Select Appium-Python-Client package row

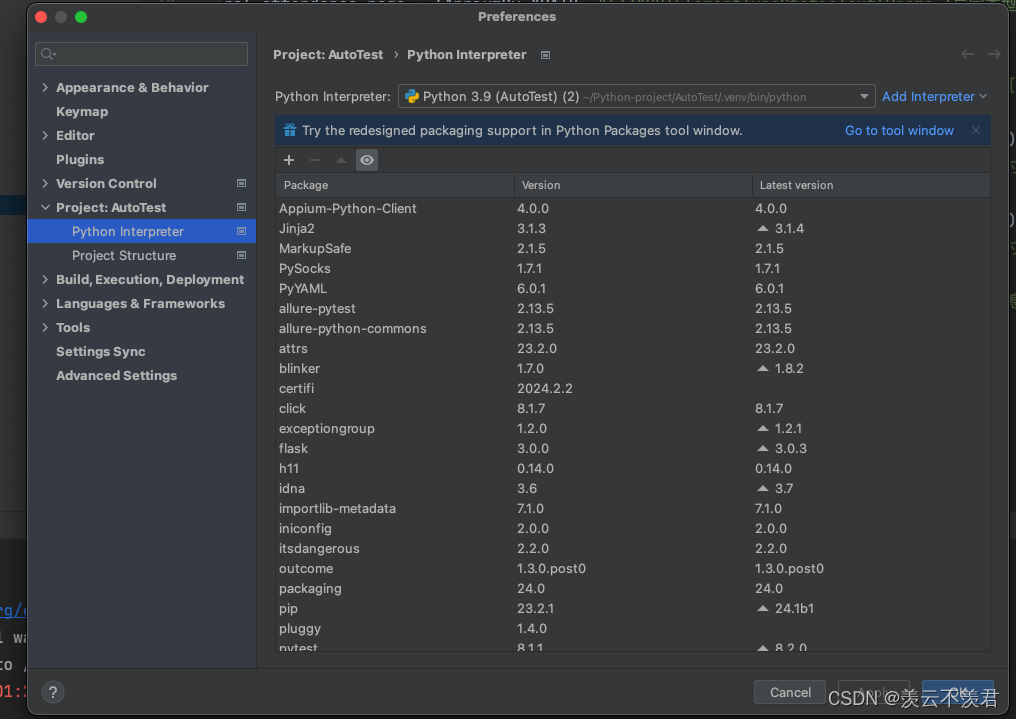click(633, 209)
